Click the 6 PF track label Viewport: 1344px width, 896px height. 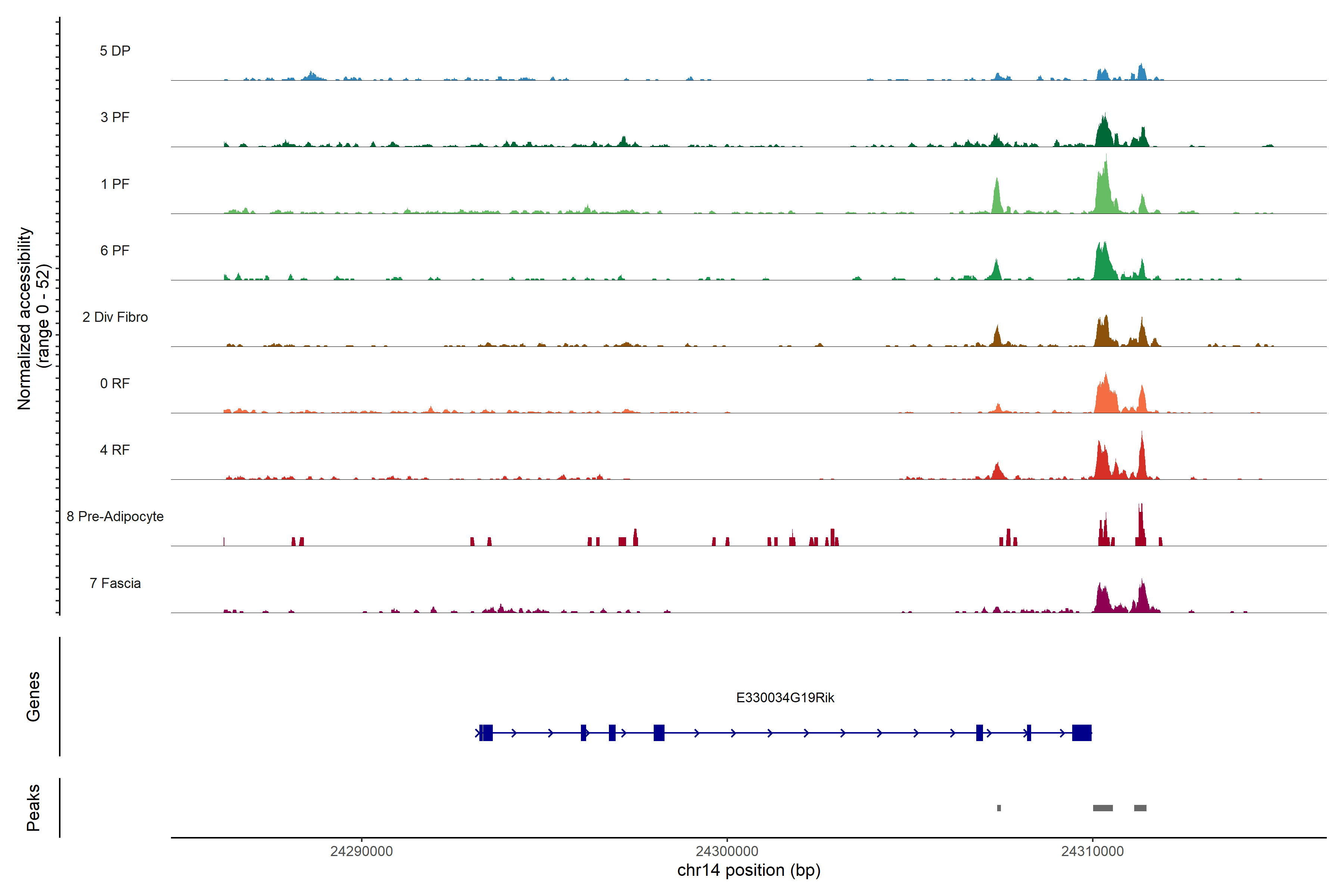point(115,250)
